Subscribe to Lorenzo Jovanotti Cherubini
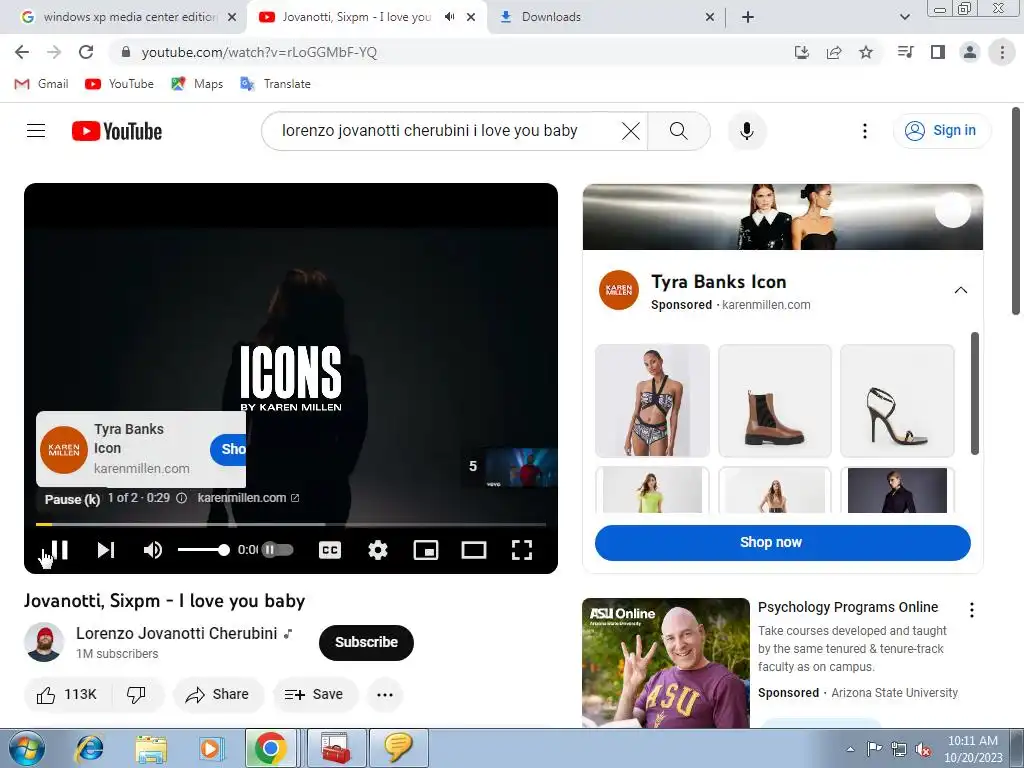Viewport: 1024px width, 768px height. 366,642
